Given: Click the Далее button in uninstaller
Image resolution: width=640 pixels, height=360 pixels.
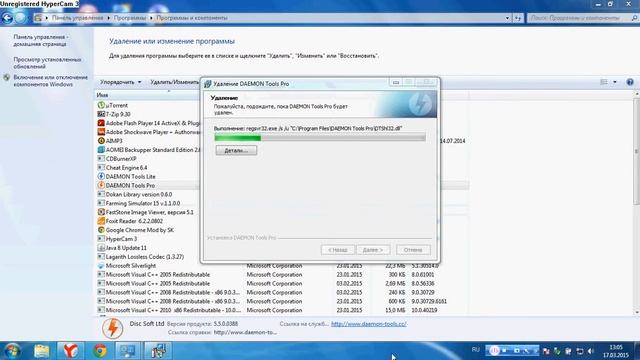Looking at the screenshot, I should pos(373,250).
